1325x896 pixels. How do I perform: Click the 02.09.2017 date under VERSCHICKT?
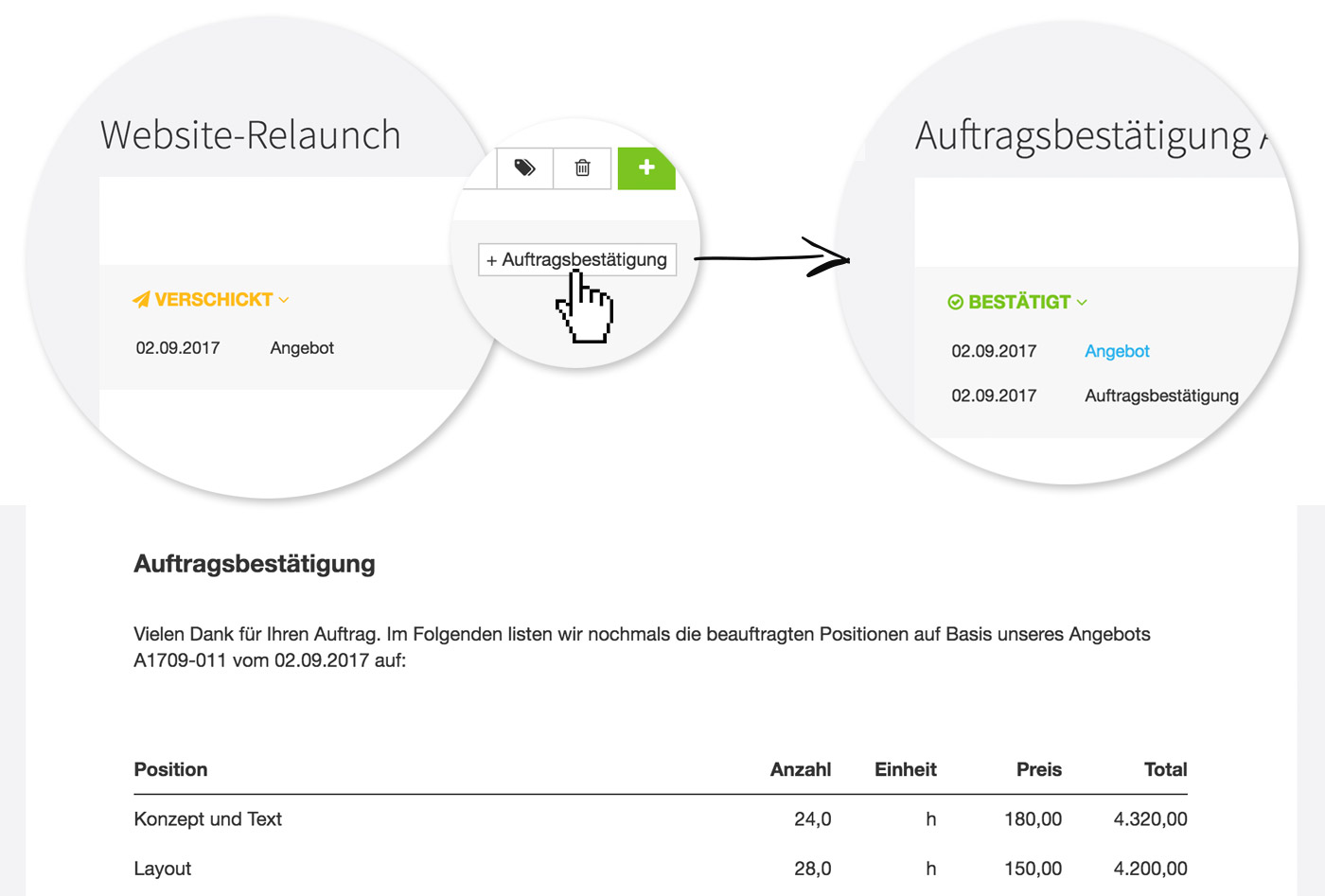[x=178, y=348]
